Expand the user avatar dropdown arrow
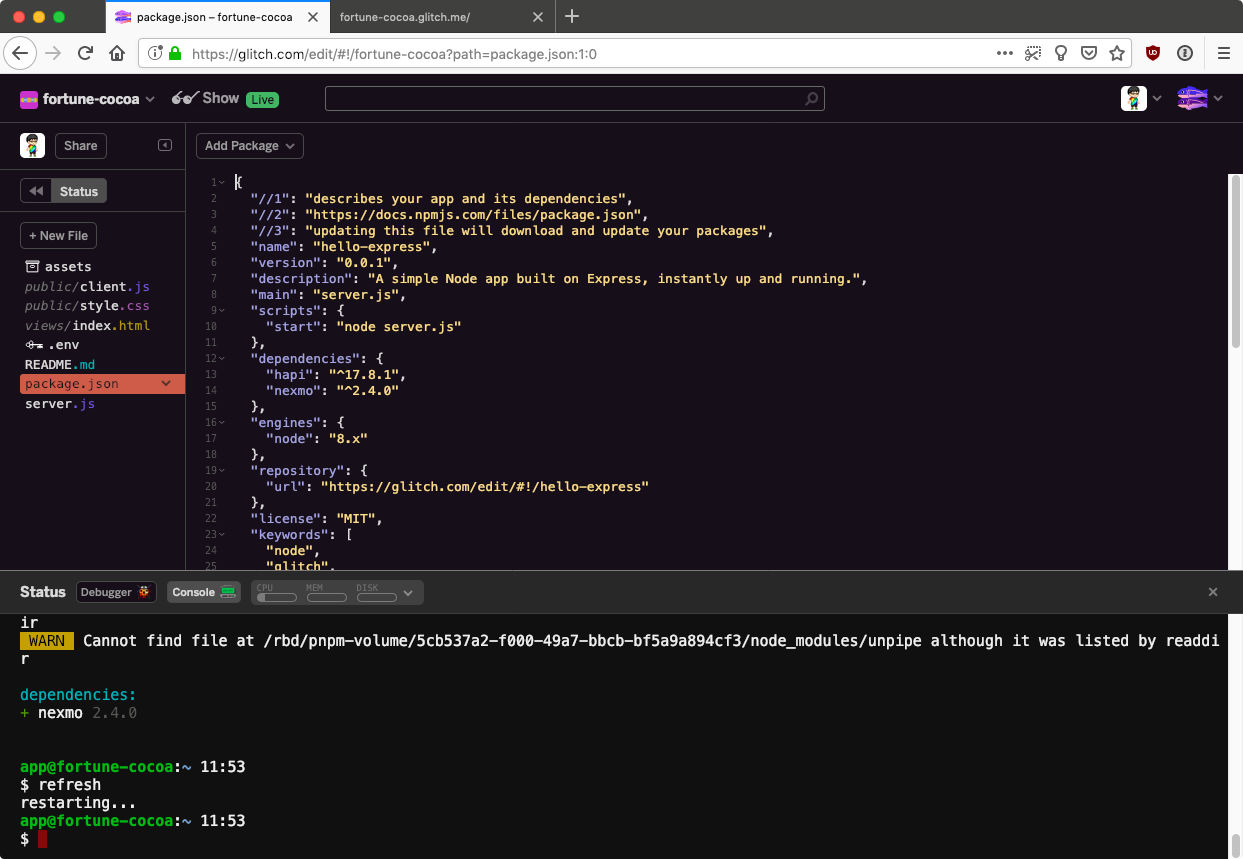The height and width of the screenshot is (859, 1243). 1157,98
